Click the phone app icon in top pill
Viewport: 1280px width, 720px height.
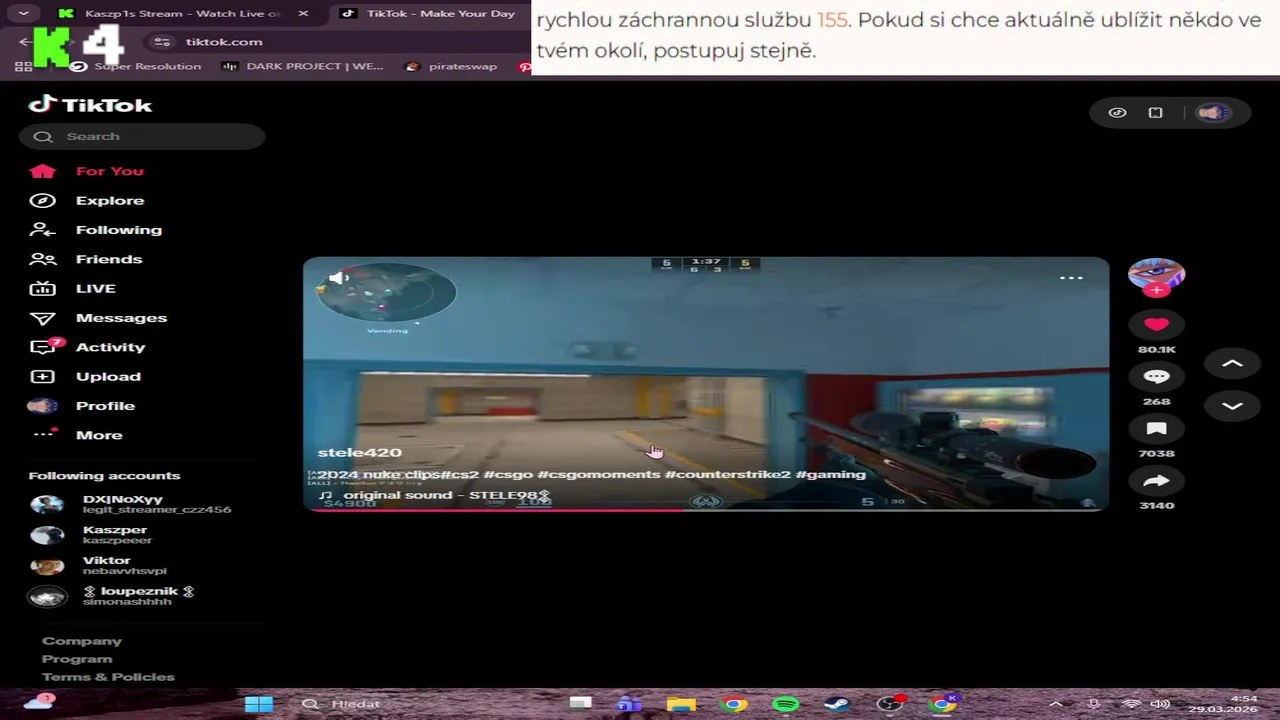pyautogui.click(x=1155, y=113)
